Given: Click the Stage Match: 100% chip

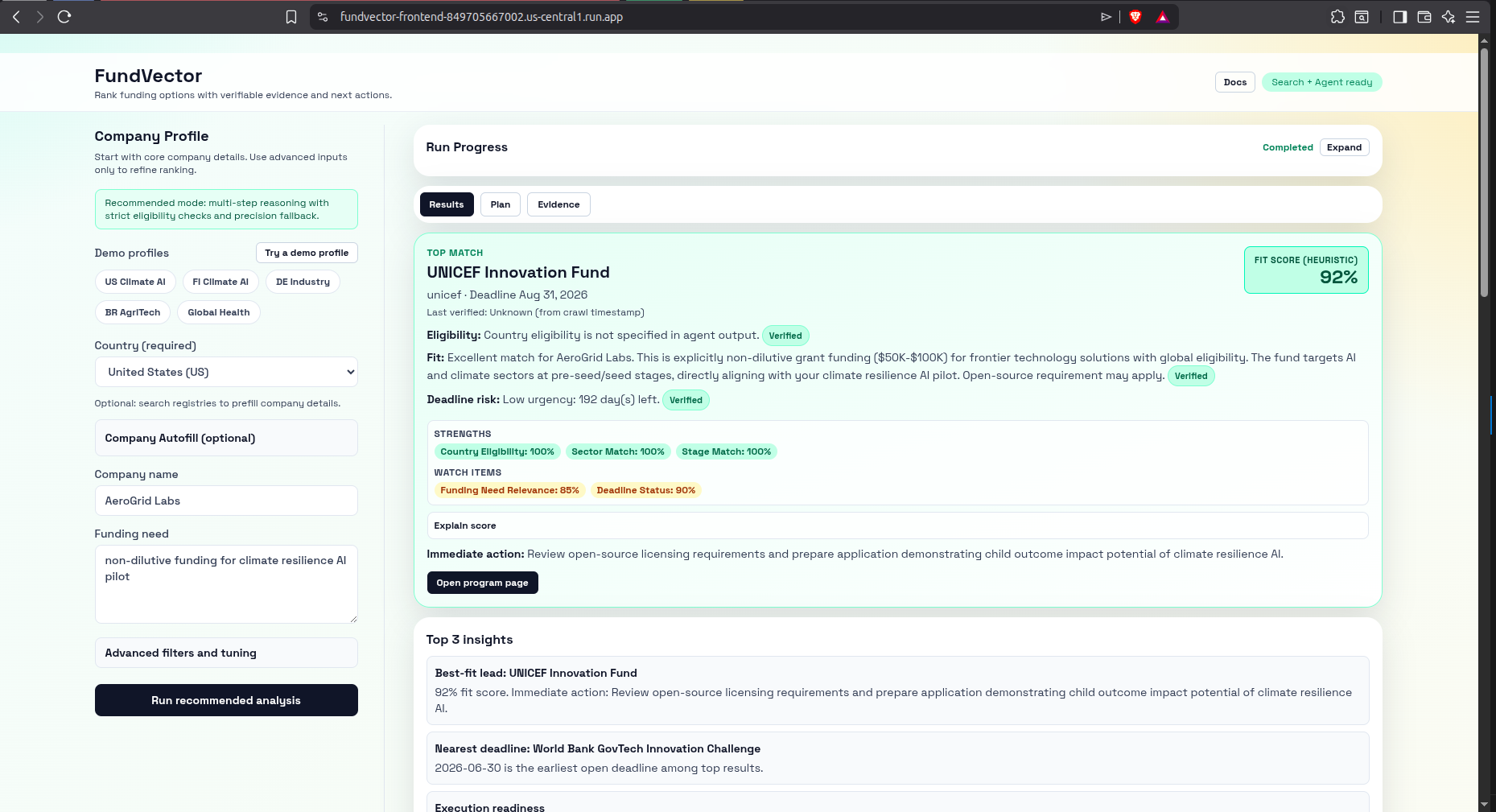Looking at the screenshot, I should click(x=727, y=451).
